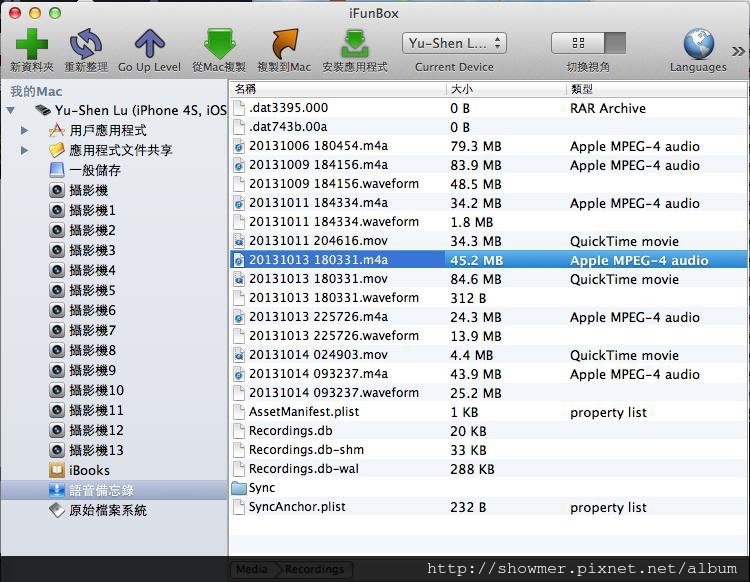The width and height of the screenshot is (750, 582).
Task: Click the 原始檔案系統 disk icon
Action: (x=57, y=510)
